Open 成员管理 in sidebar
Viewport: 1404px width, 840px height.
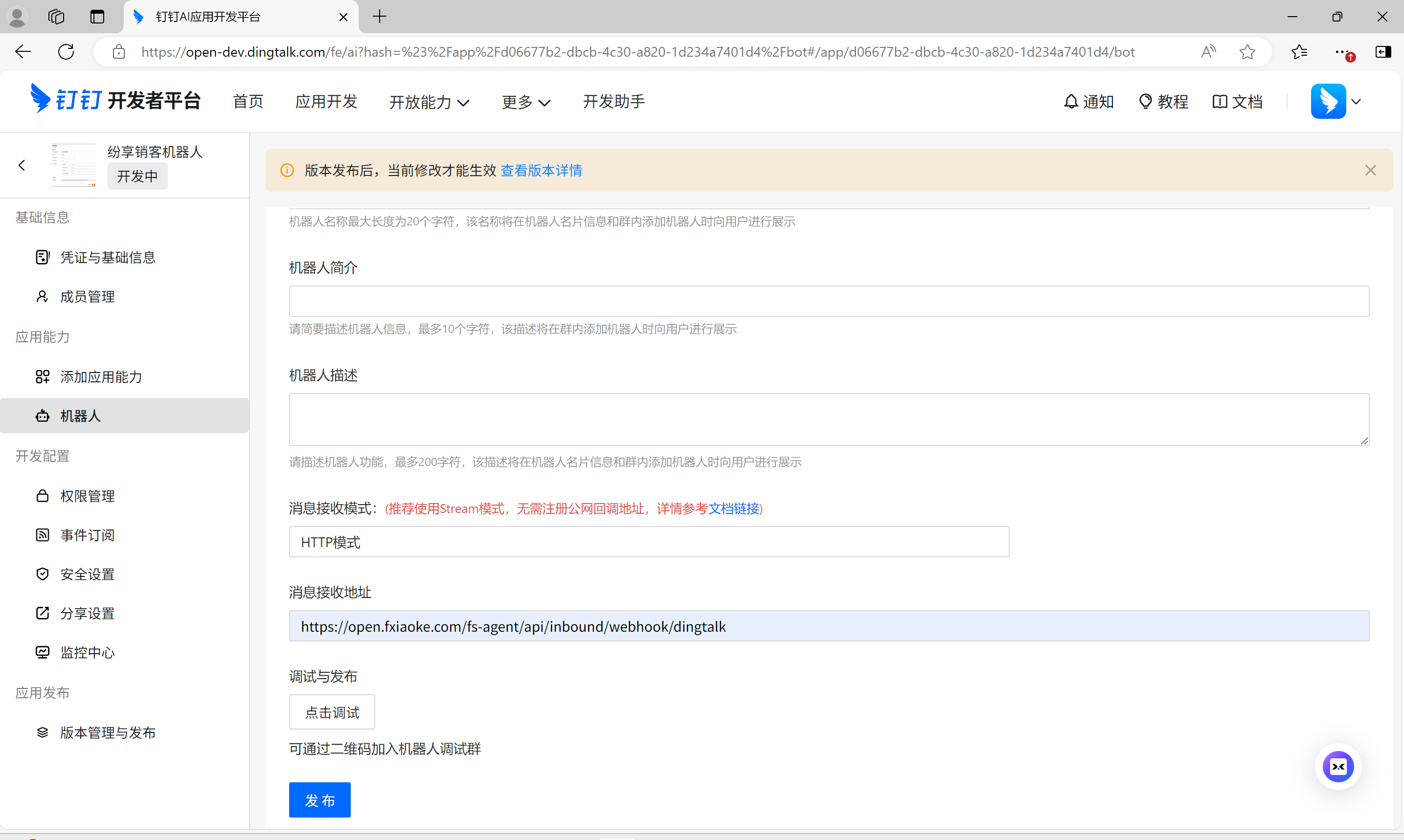coord(124,297)
